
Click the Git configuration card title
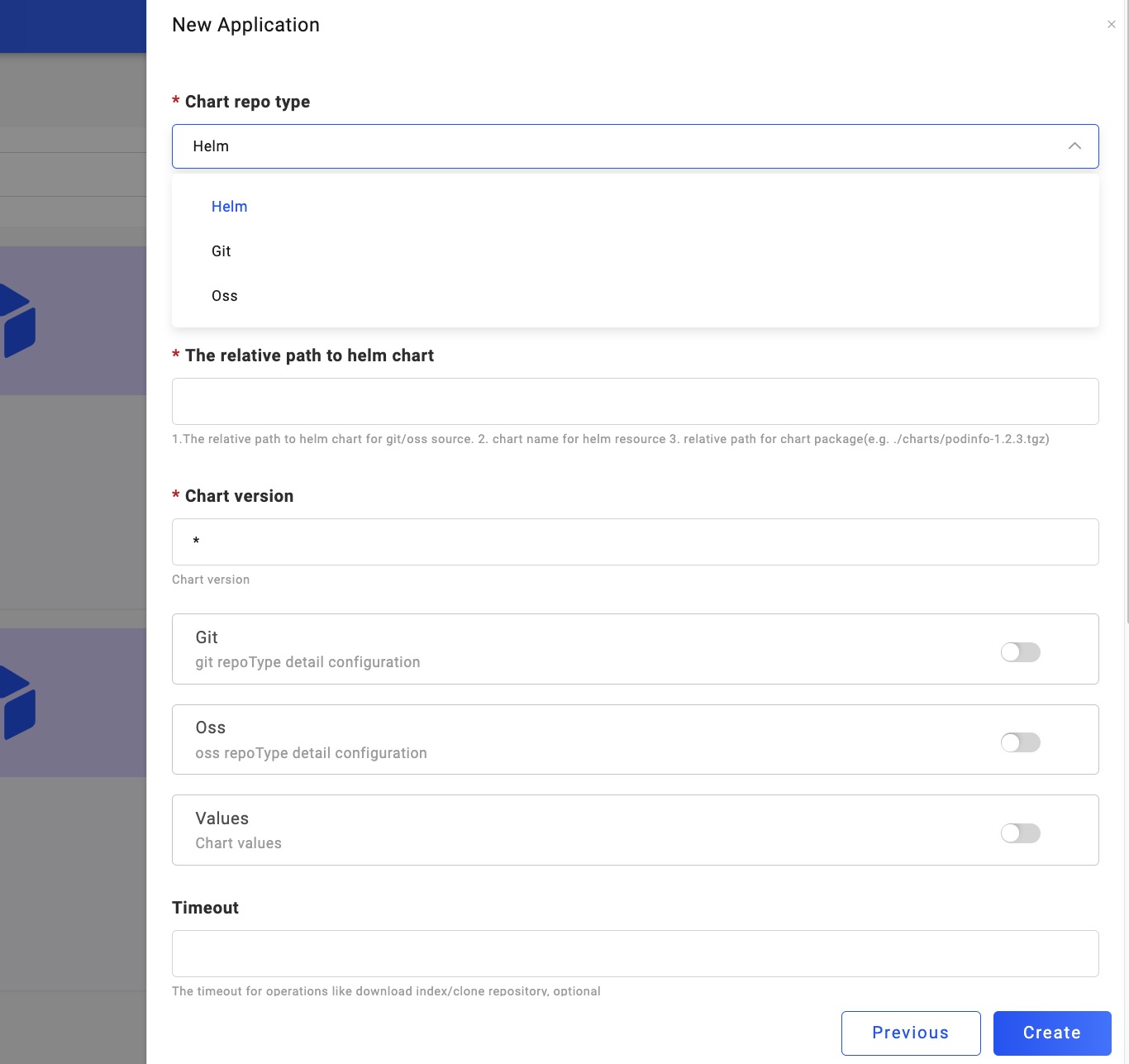207,637
